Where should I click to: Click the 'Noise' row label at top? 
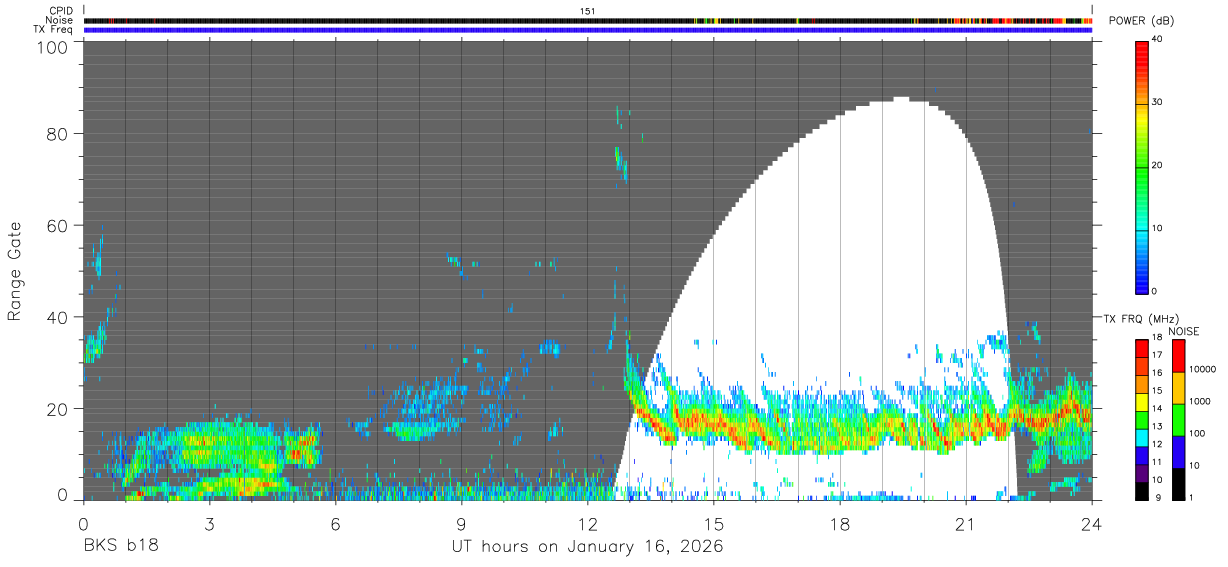coord(59,20)
